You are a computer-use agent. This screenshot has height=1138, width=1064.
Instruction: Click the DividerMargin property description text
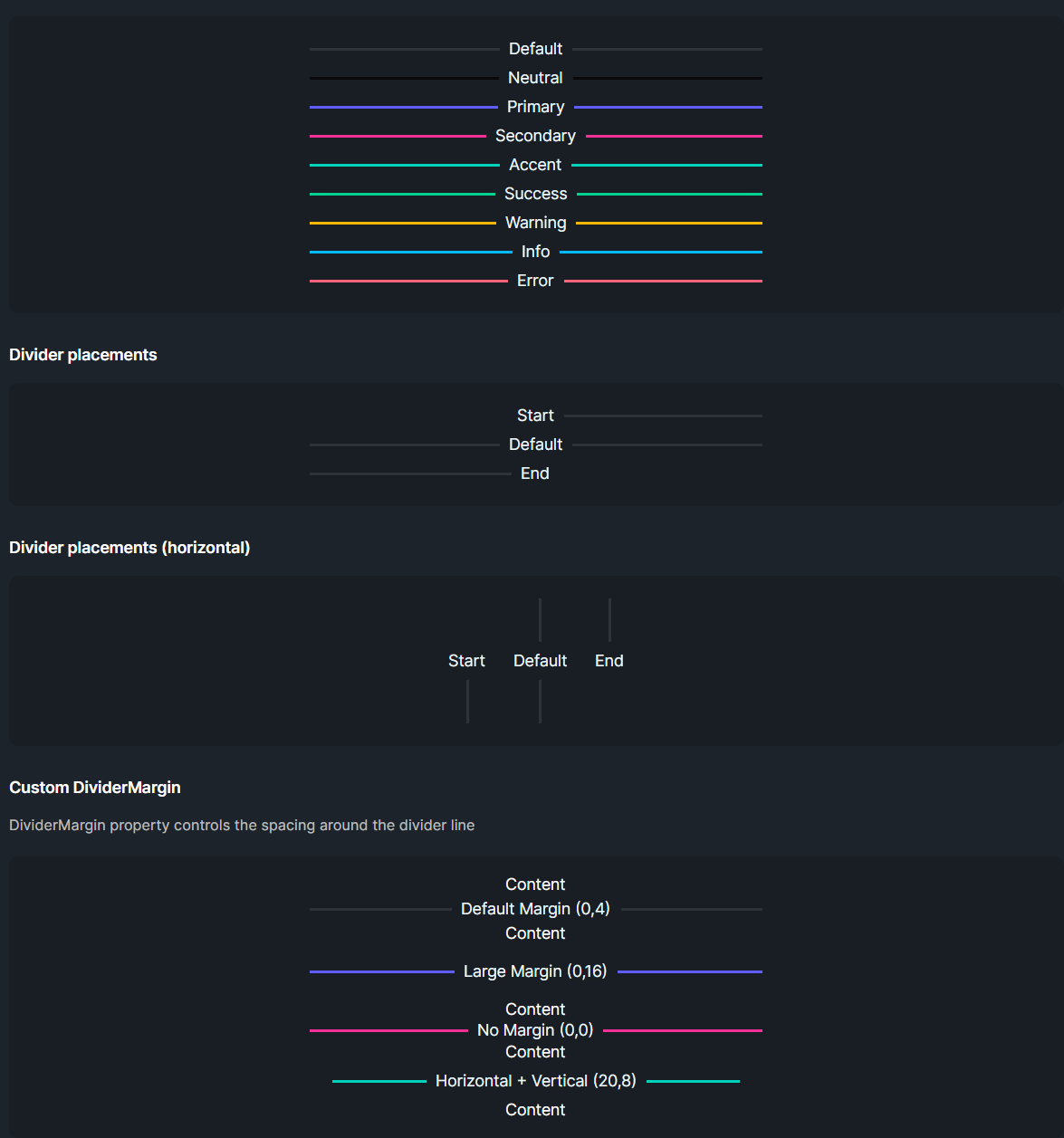click(242, 826)
